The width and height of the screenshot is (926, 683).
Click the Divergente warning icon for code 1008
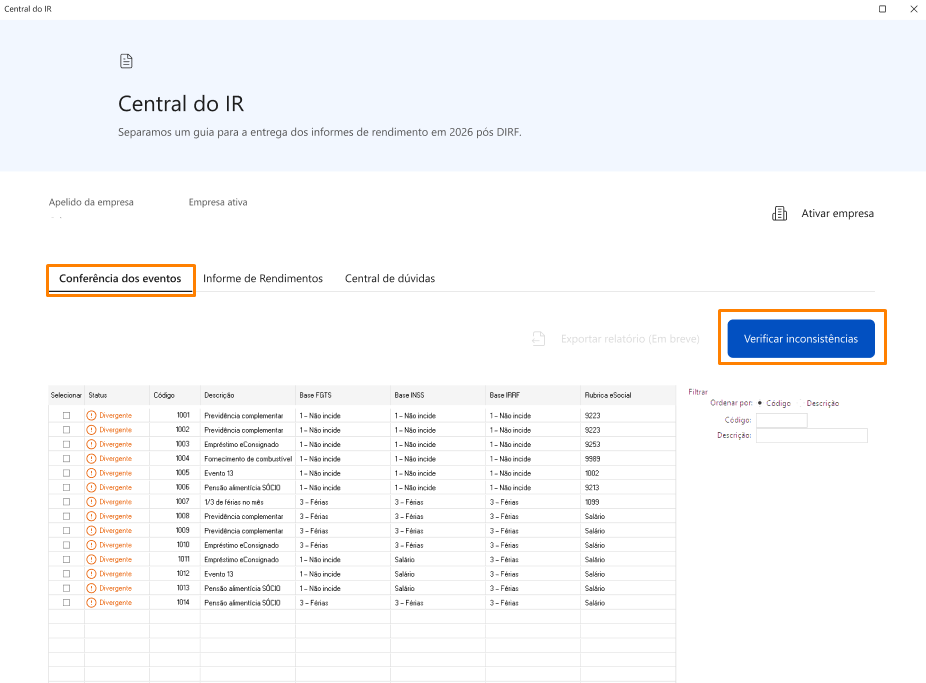point(92,517)
